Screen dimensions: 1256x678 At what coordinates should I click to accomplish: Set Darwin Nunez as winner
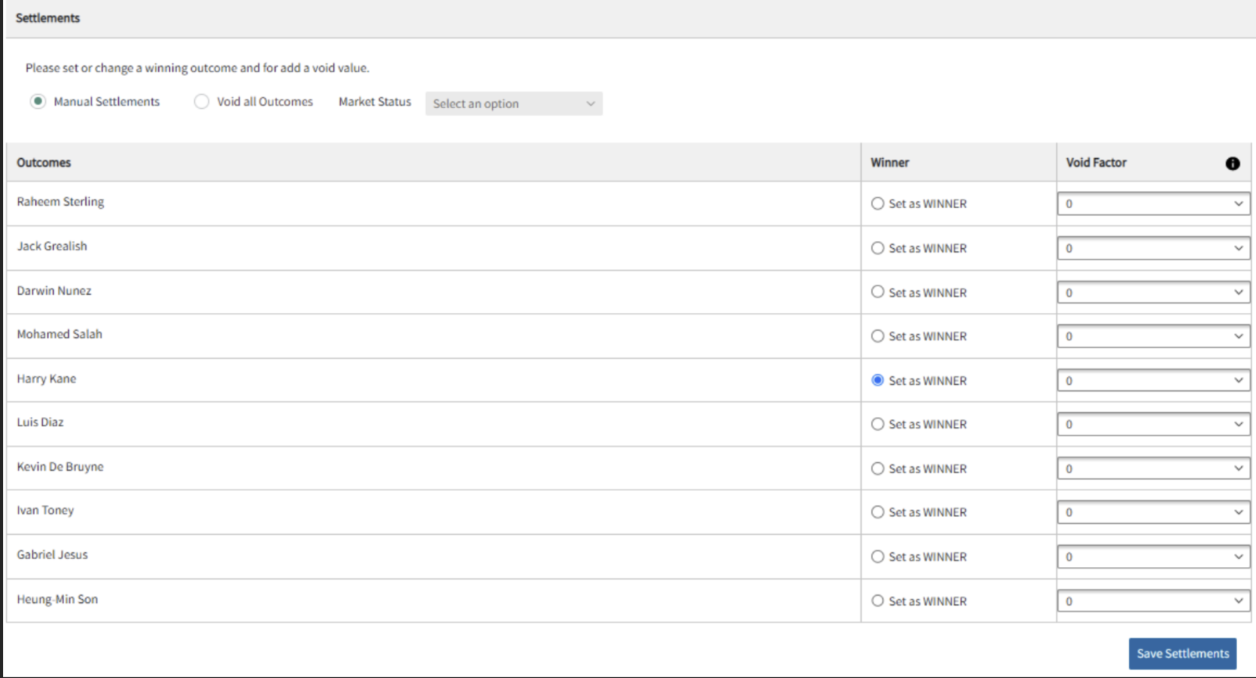coord(878,292)
